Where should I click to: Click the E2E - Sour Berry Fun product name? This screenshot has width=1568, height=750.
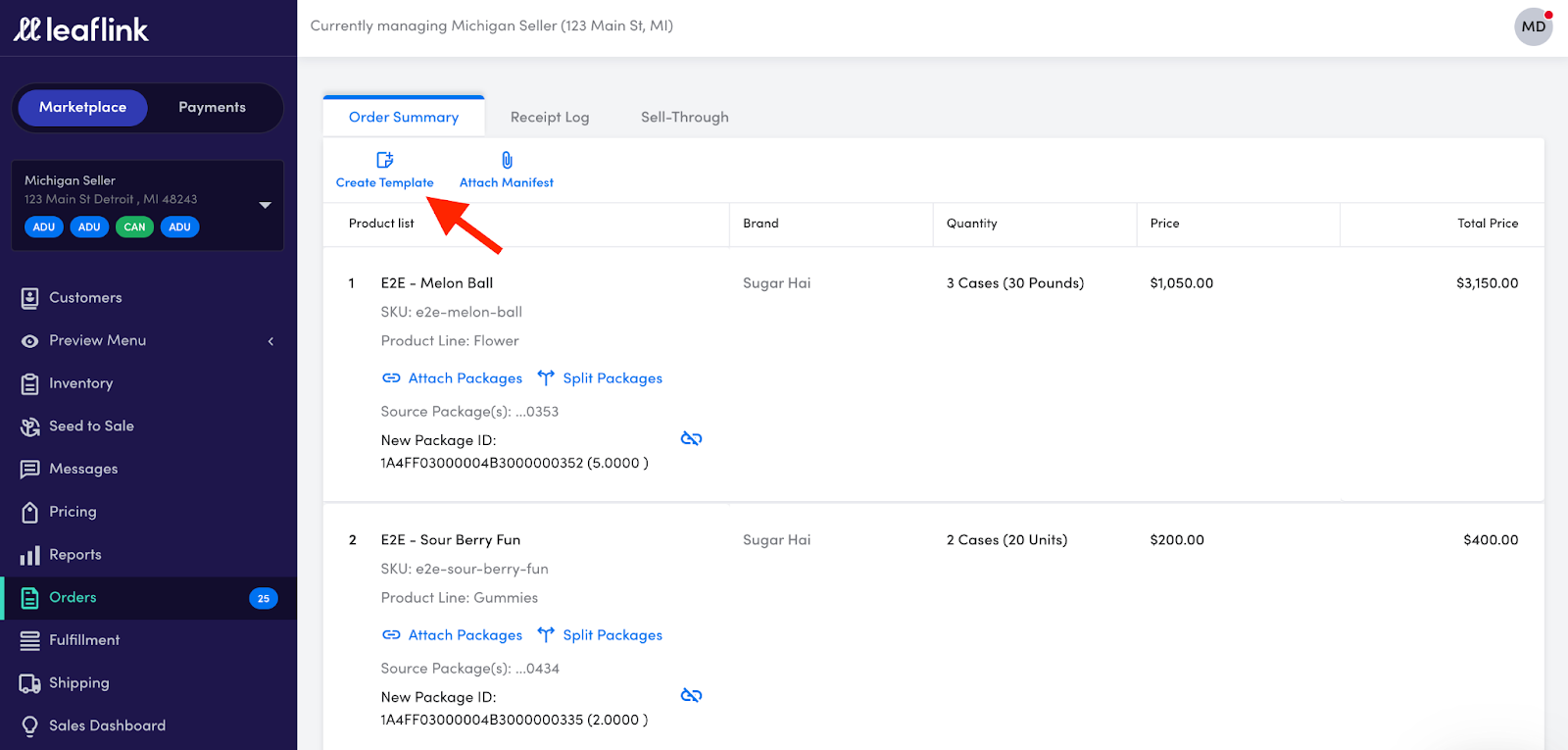[451, 540]
